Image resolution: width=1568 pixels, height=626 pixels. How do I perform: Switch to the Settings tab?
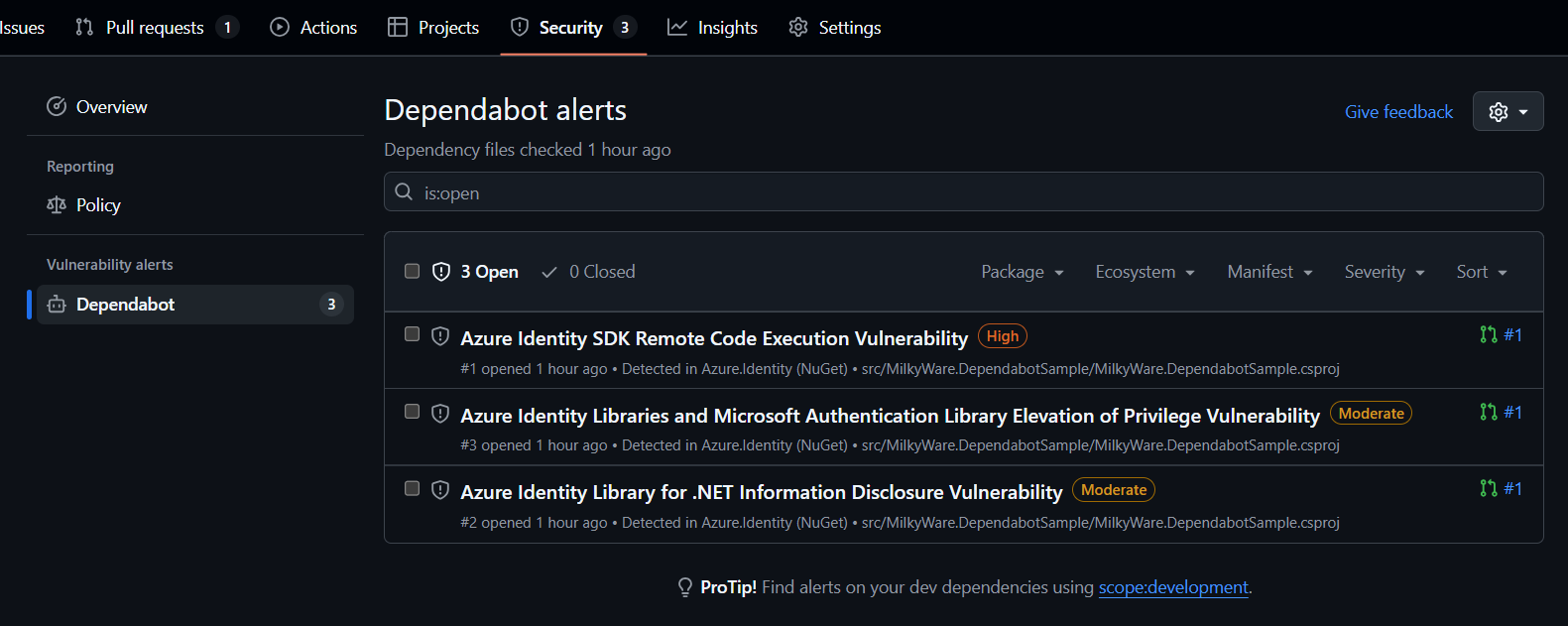point(834,28)
